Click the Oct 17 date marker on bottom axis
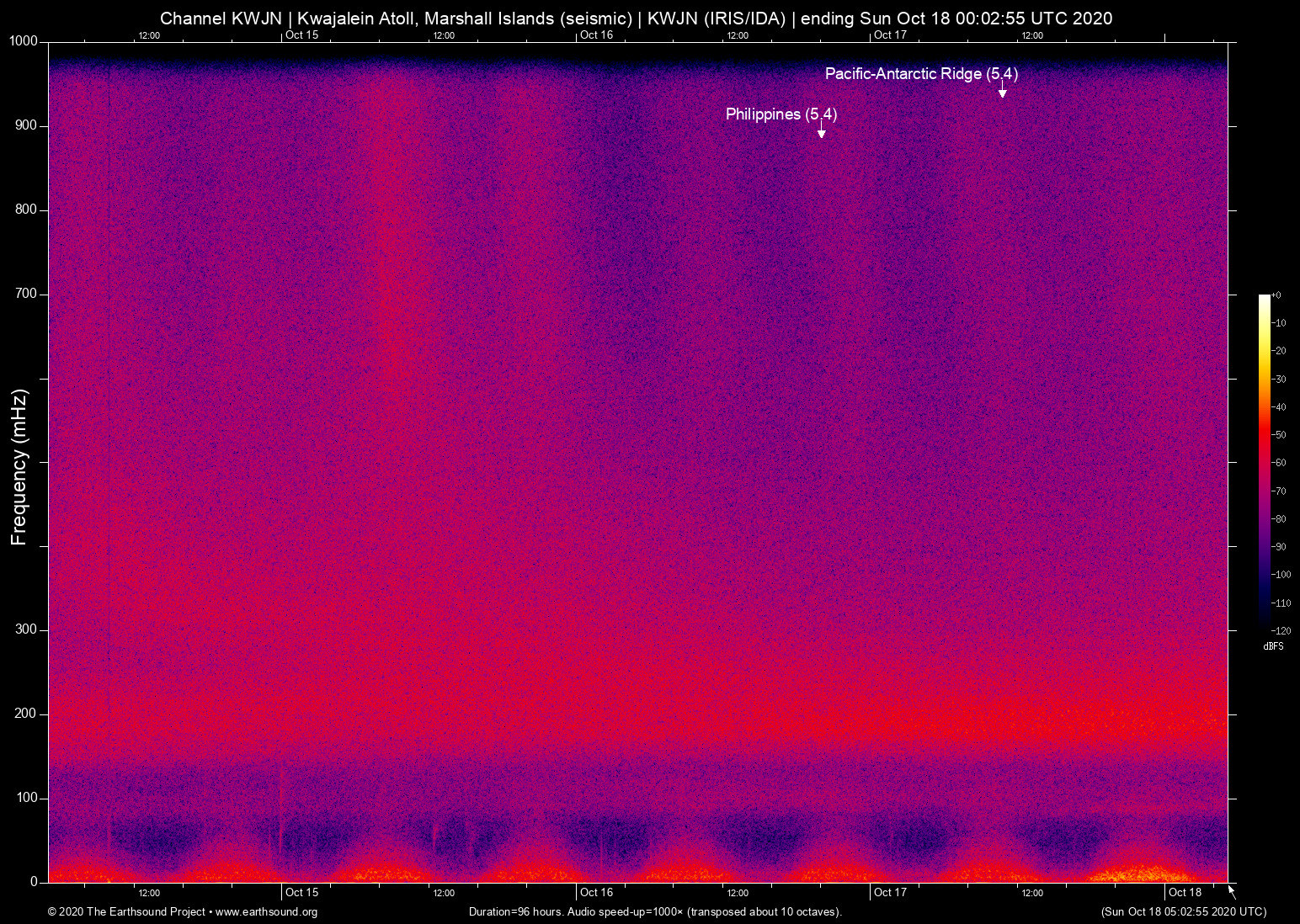1300x924 pixels. 891,891
